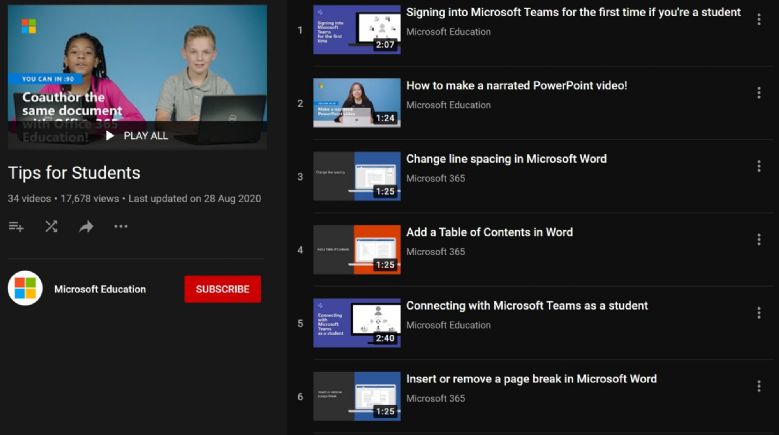The height and width of the screenshot is (435, 779).
Task: Click the 2:07 duration badge
Action: (x=386, y=45)
